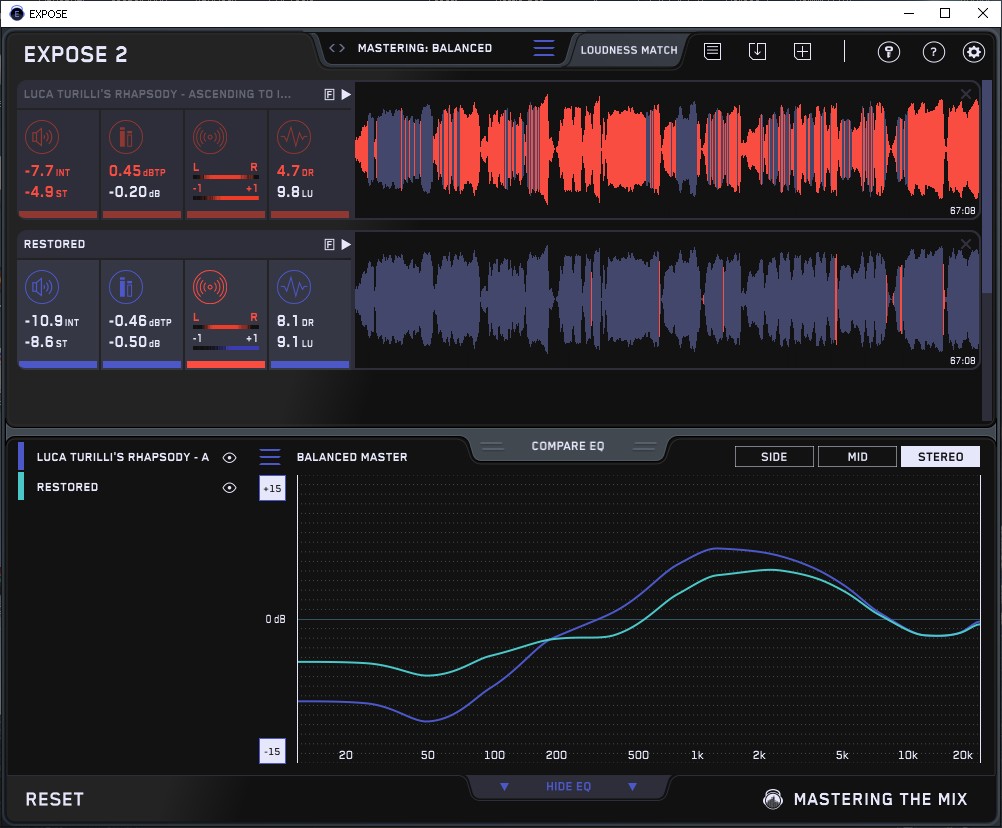Select the STEREO EQ view
The image size is (1002, 828).
point(941,457)
